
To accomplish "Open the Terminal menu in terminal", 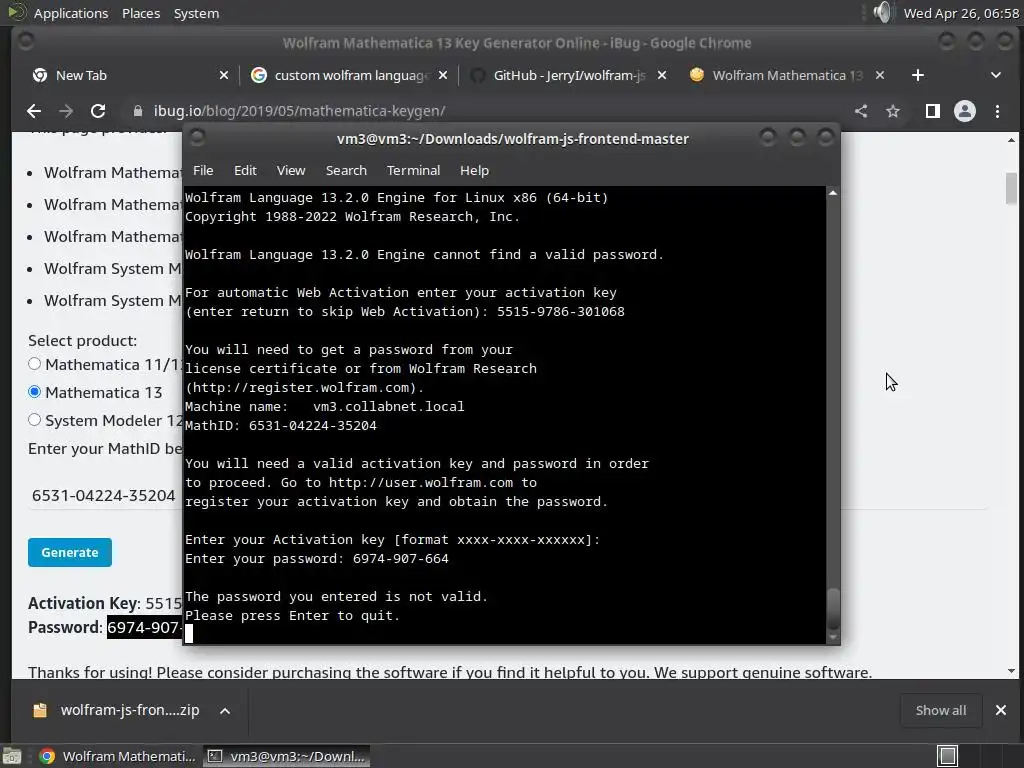I will [413, 170].
